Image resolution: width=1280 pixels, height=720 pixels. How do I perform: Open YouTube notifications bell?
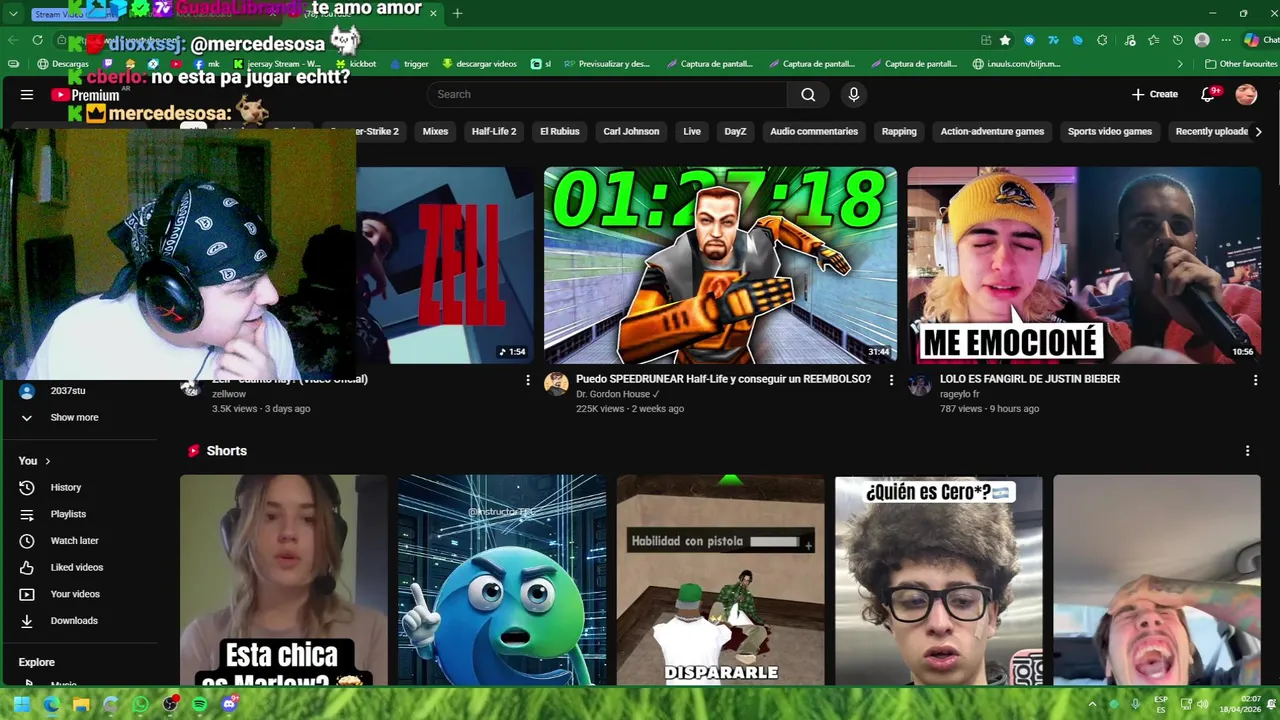[x=1207, y=94]
